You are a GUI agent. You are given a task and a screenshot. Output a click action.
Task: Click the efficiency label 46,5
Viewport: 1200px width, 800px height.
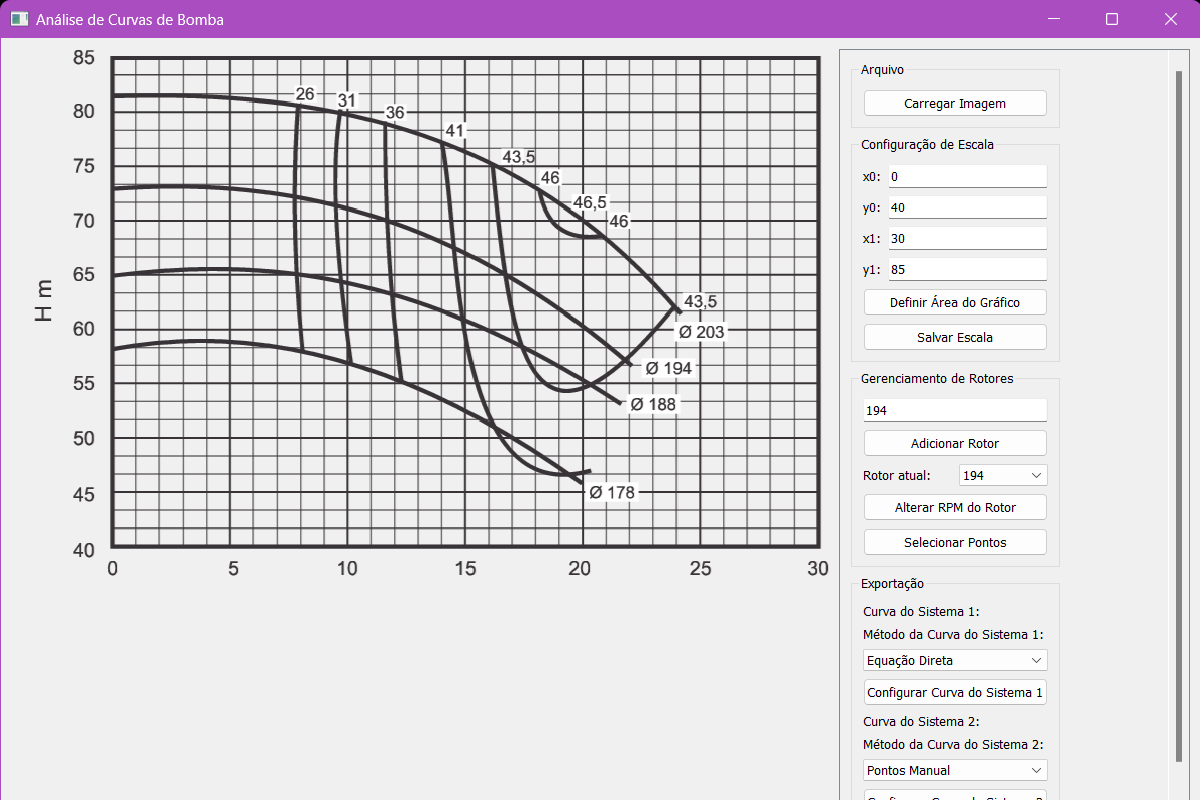pos(590,203)
